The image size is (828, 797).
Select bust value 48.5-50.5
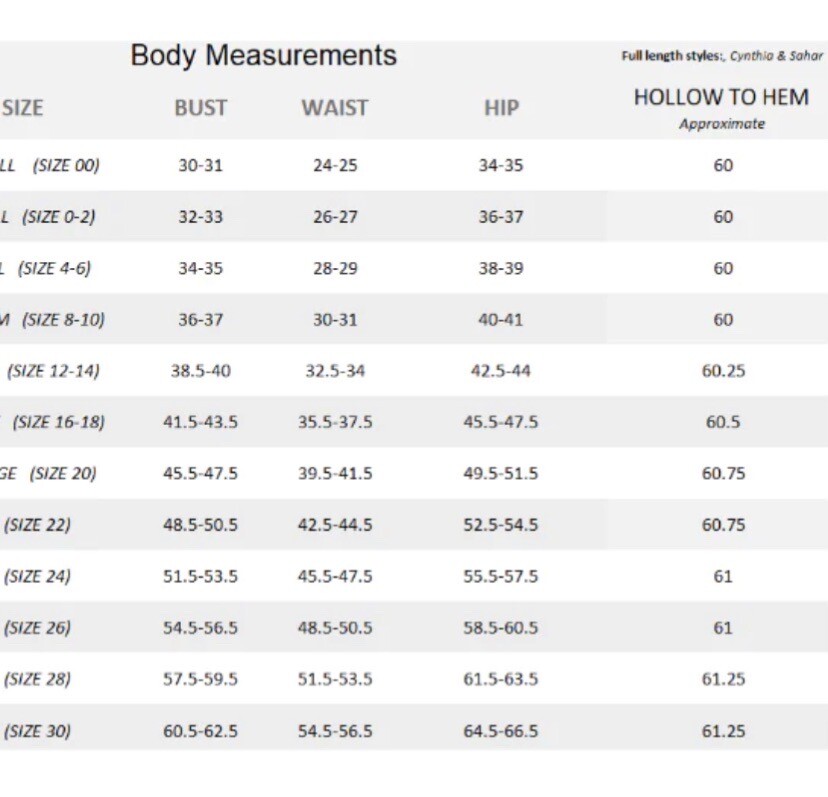(200, 524)
